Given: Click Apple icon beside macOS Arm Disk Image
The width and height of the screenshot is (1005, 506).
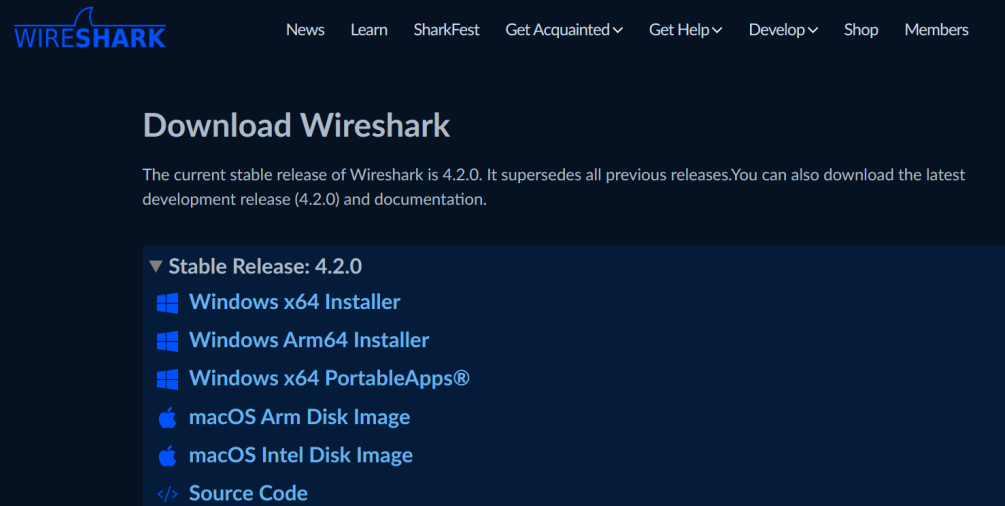Looking at the screenshot, I should (167, 417).
